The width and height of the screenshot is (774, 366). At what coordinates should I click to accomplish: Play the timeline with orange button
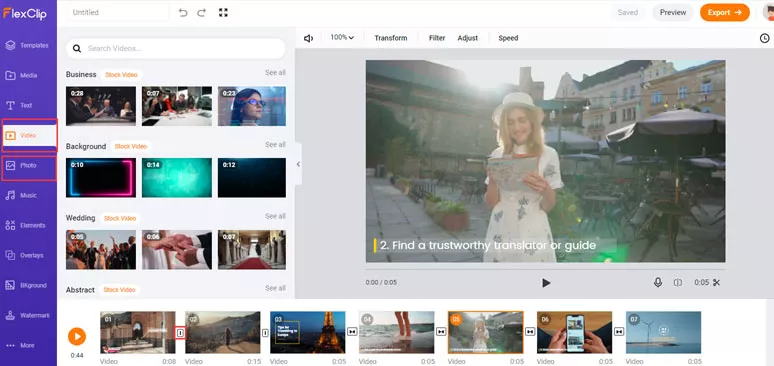tap(77, 336)
